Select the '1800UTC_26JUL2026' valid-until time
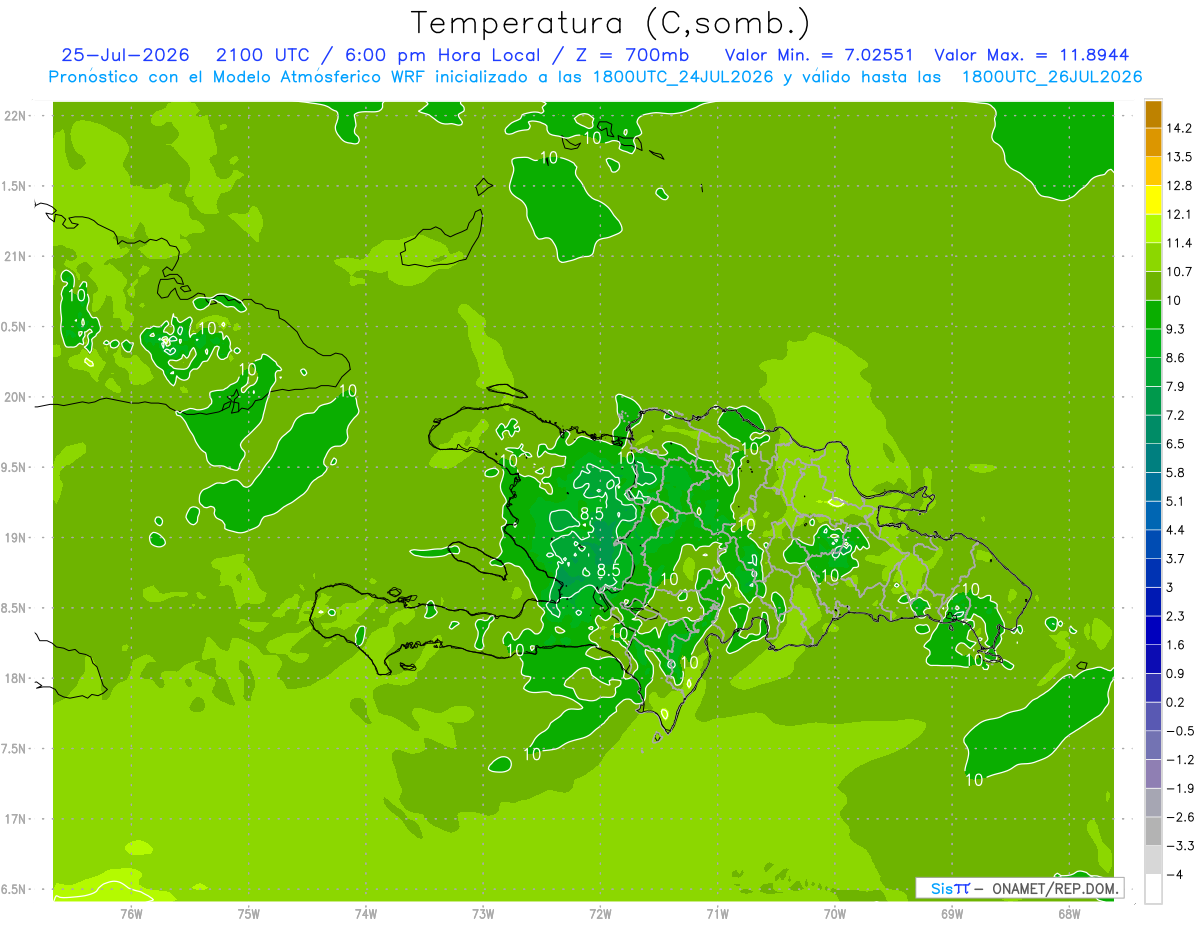Screen dimensions: 1200x927 point(1052,77)
